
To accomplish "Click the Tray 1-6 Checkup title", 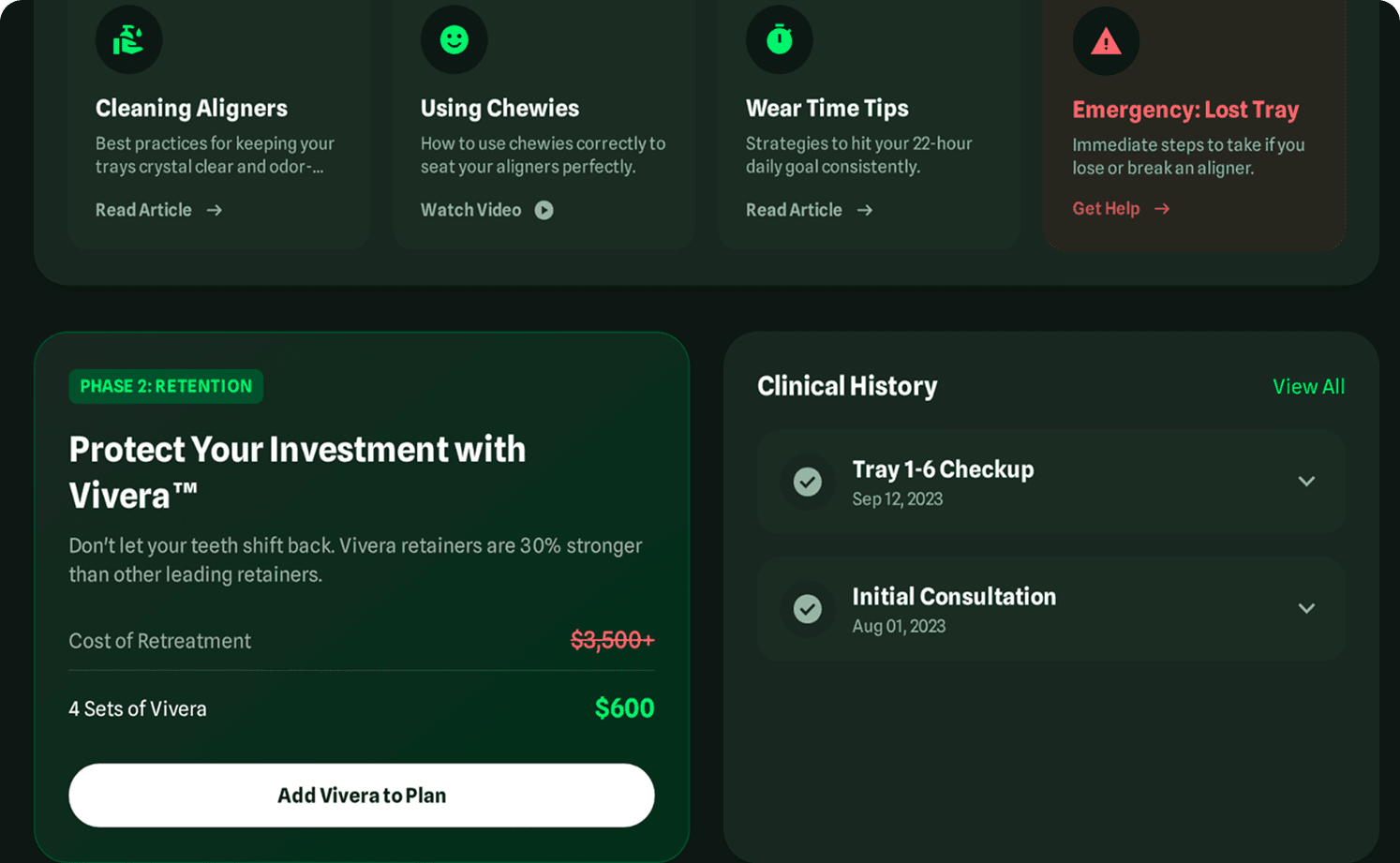I will click(x=943, y=469).
